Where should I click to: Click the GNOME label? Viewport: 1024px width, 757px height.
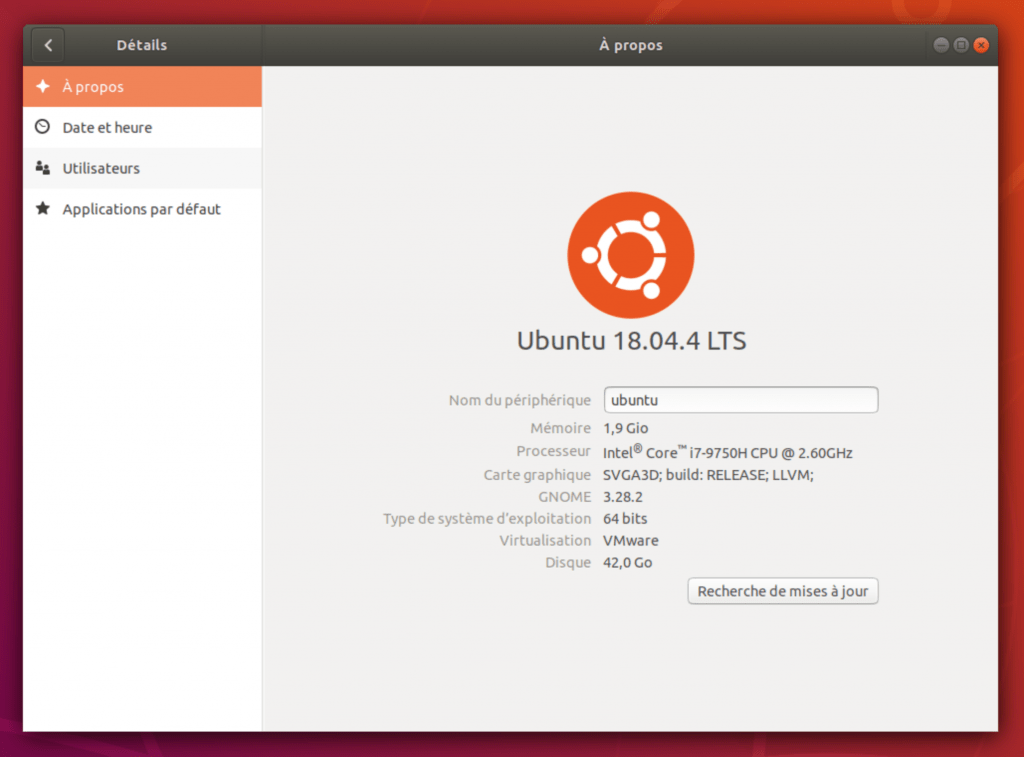pyautogui.click(x=564, y=497)
